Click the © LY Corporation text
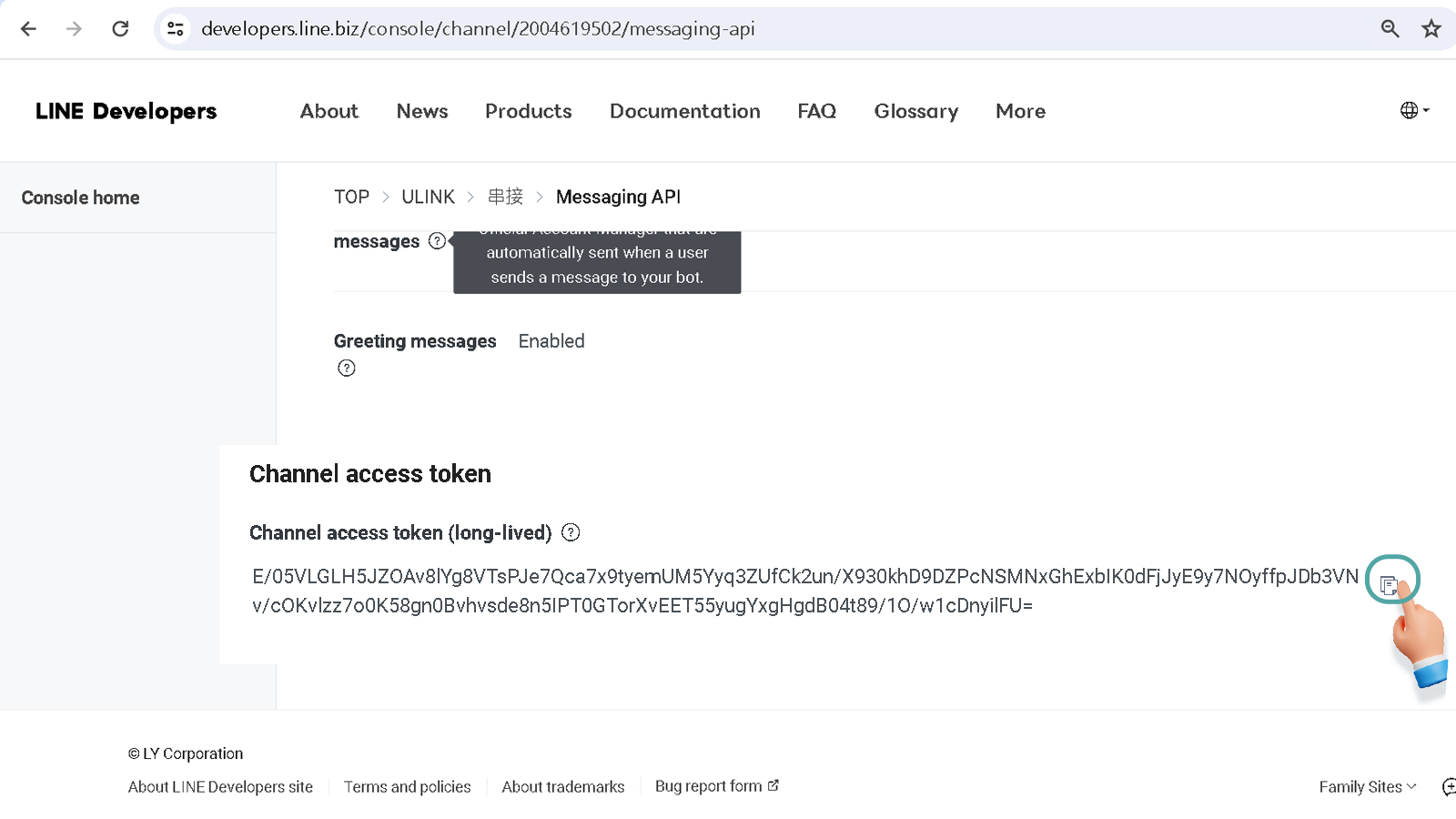 186,753
